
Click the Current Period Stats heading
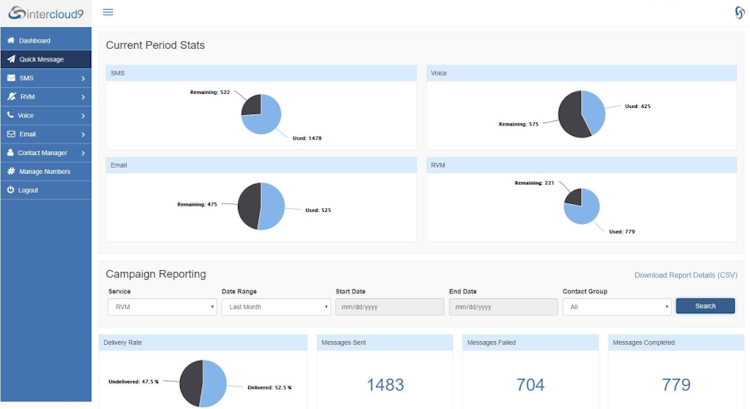coord(155,45)
